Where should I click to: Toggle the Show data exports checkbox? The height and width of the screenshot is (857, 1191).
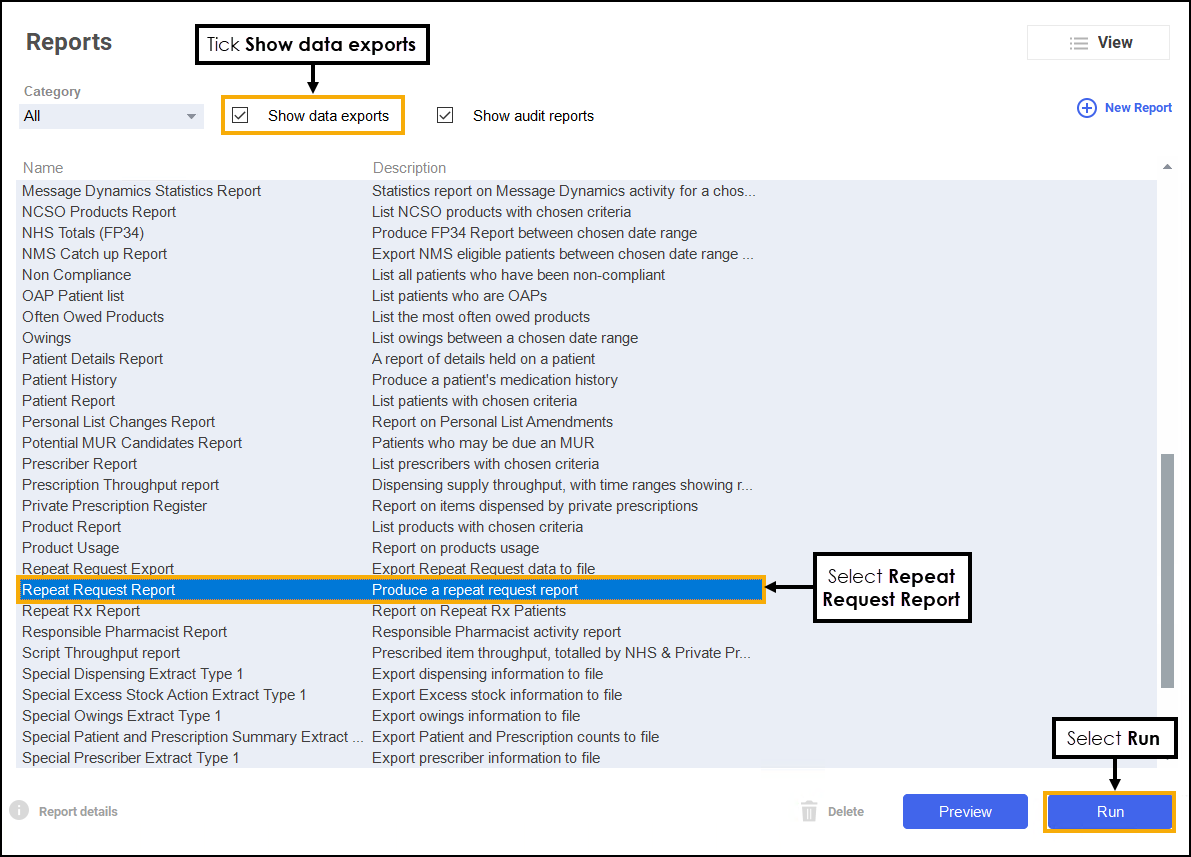[240, 116]
